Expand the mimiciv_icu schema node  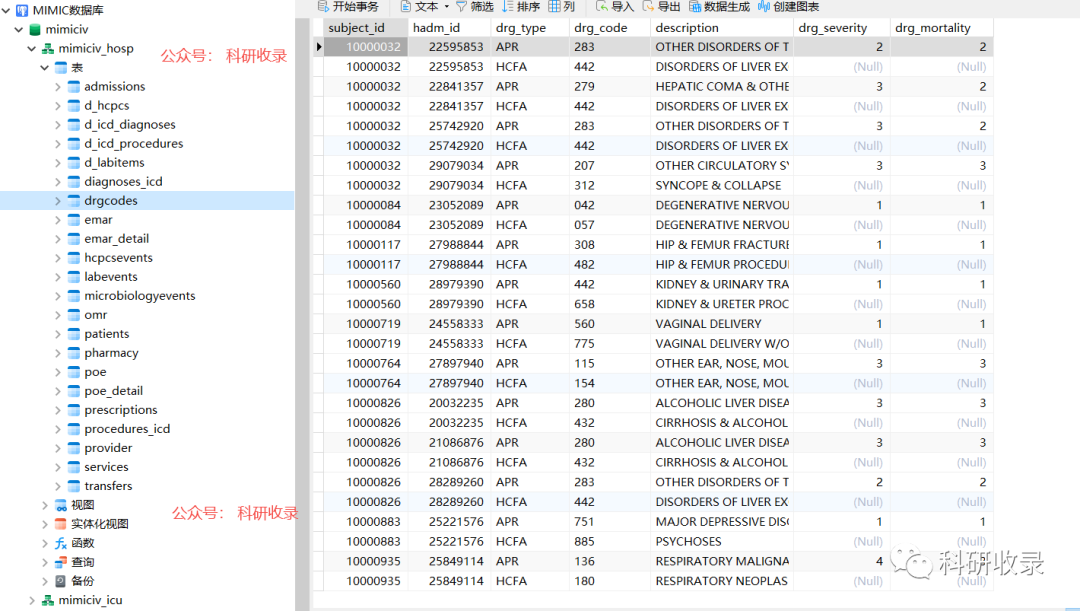32,600
